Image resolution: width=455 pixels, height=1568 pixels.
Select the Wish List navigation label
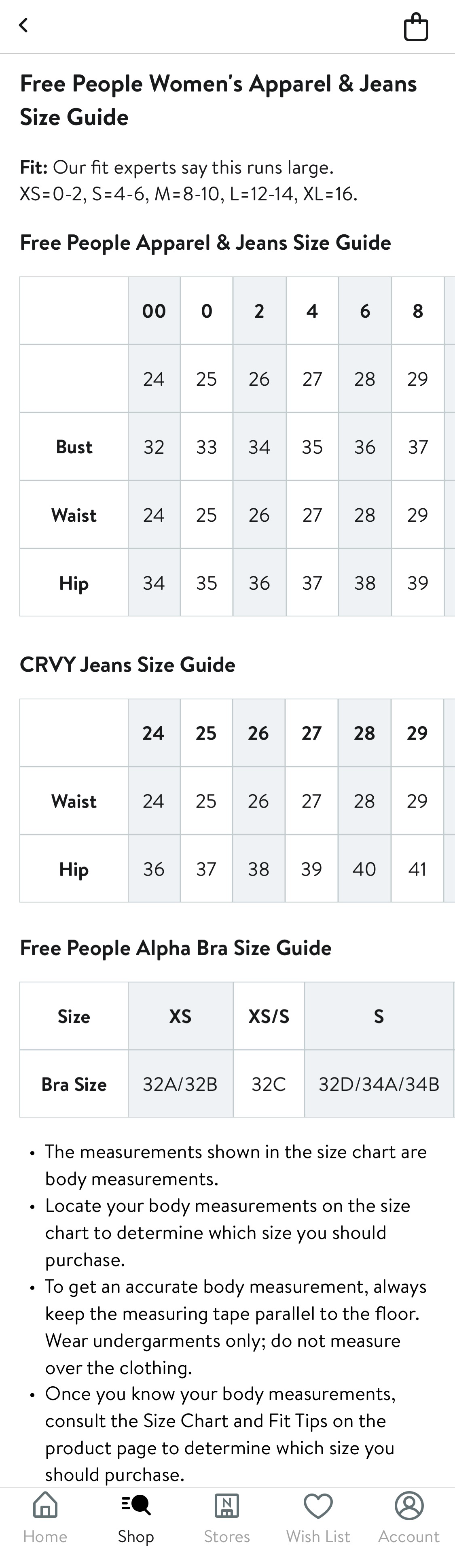coord(318,1536)
